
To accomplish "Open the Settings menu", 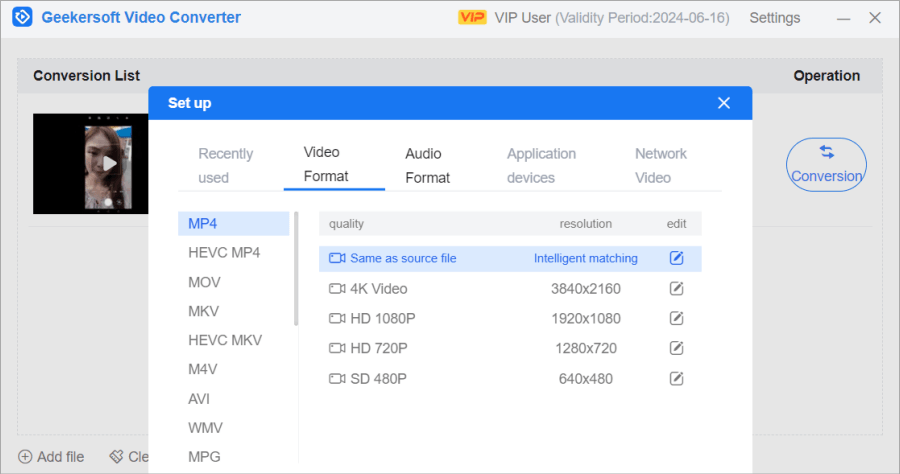I will coord(774,18).
